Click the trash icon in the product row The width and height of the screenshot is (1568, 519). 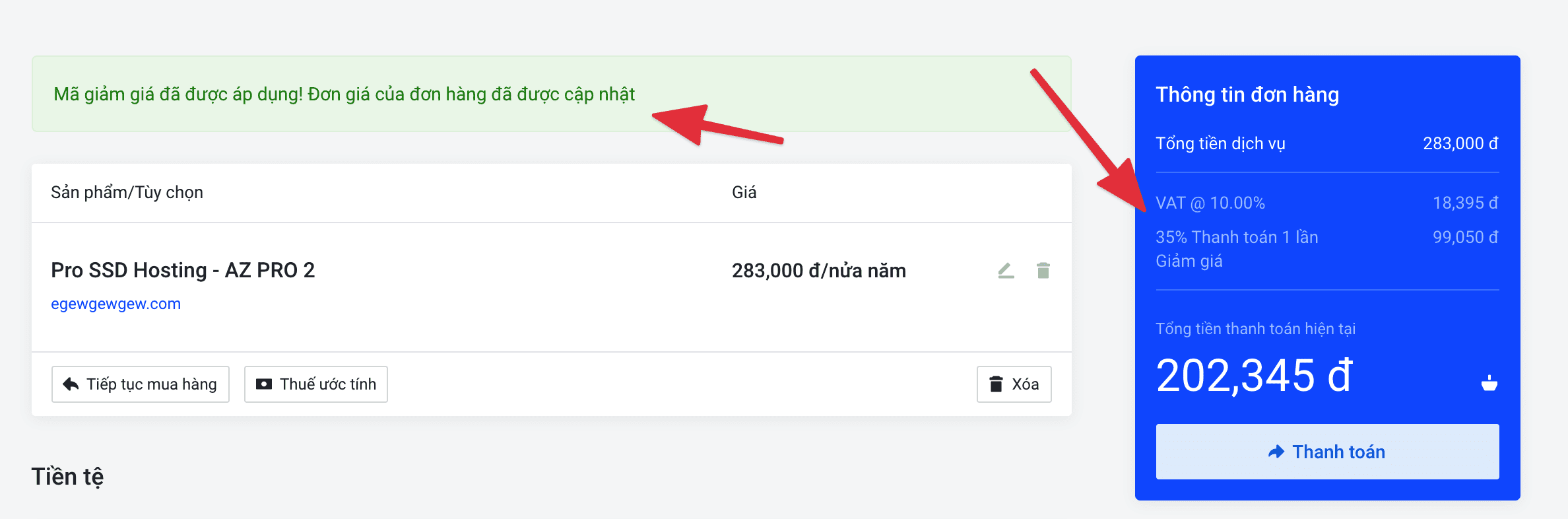coord(1043,271)
